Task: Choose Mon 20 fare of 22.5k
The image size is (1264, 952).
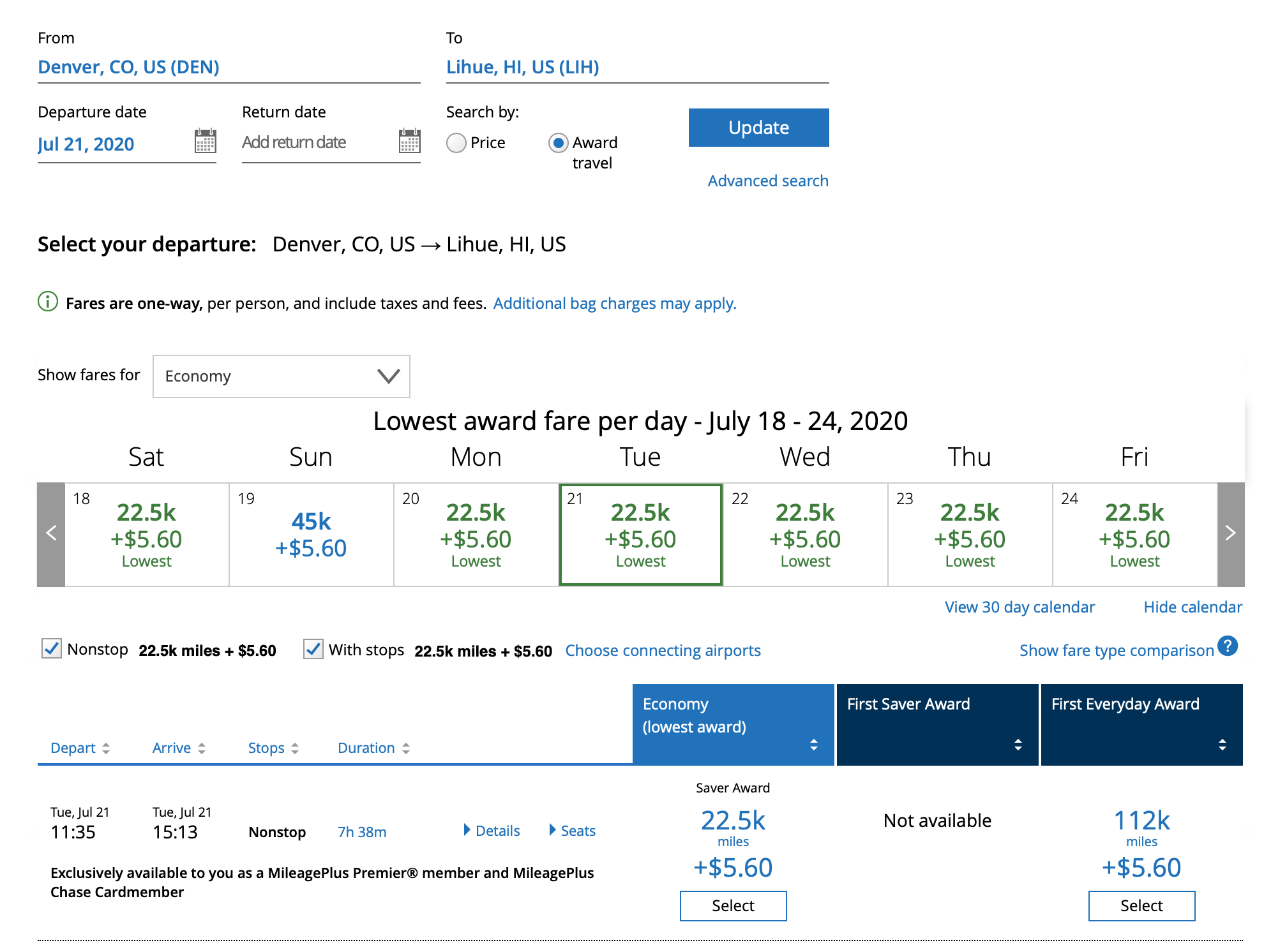Action: [476, 535]
